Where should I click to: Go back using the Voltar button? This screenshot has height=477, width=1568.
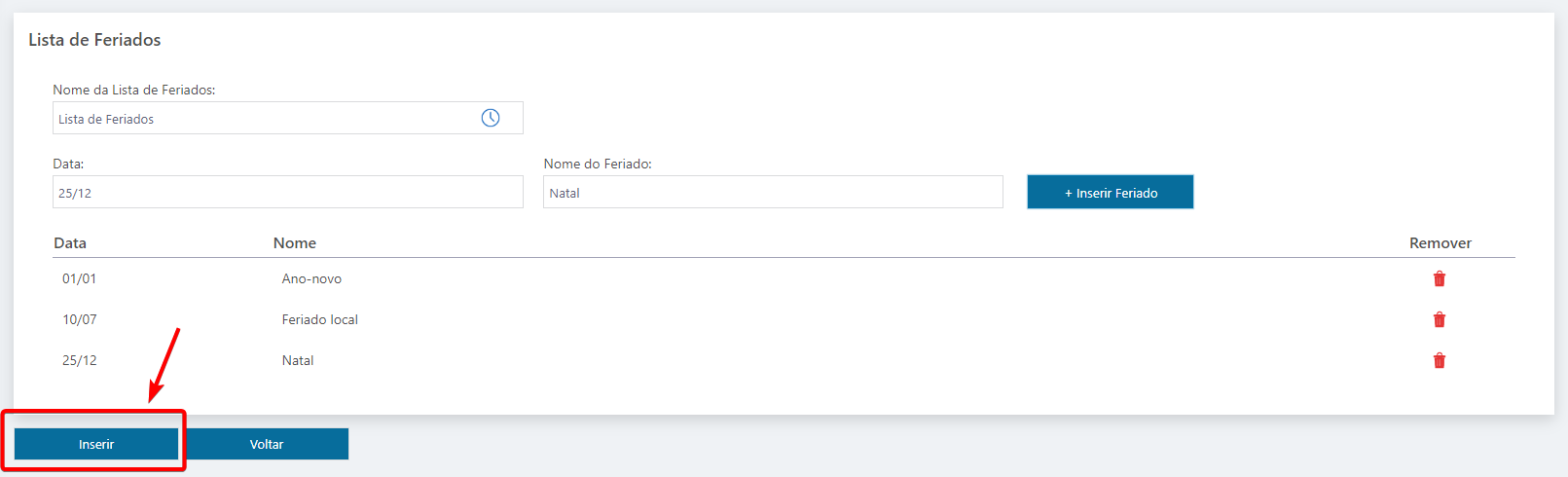tap(267, 444)
